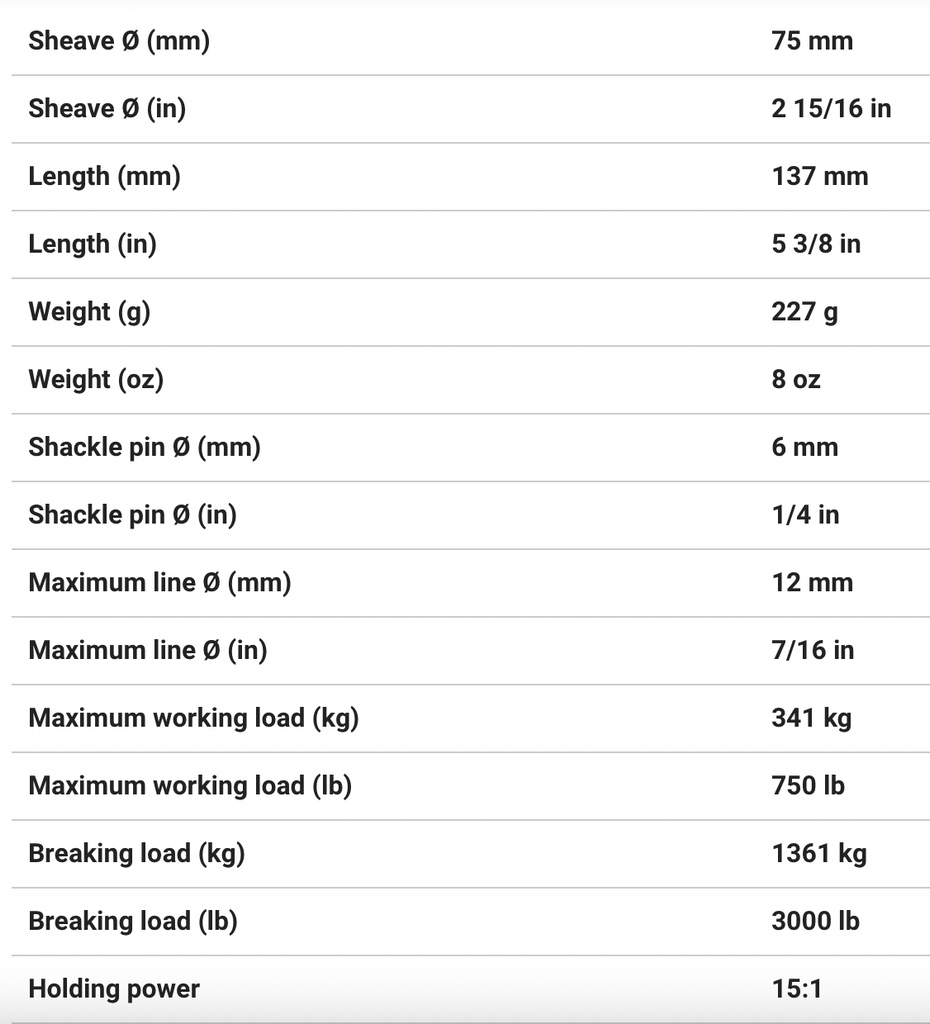Image resolution: width=930 pixels, height=1024 pixels.
Task: Click the Breaking load (kg) label
Action: tap(136, 853)
